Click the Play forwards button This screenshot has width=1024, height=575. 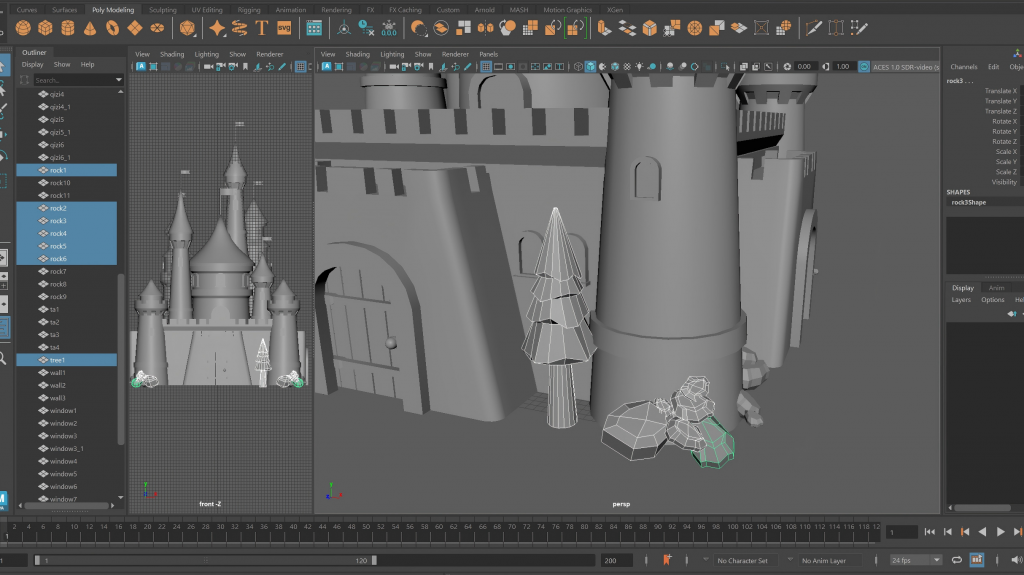pos(1001,532)
